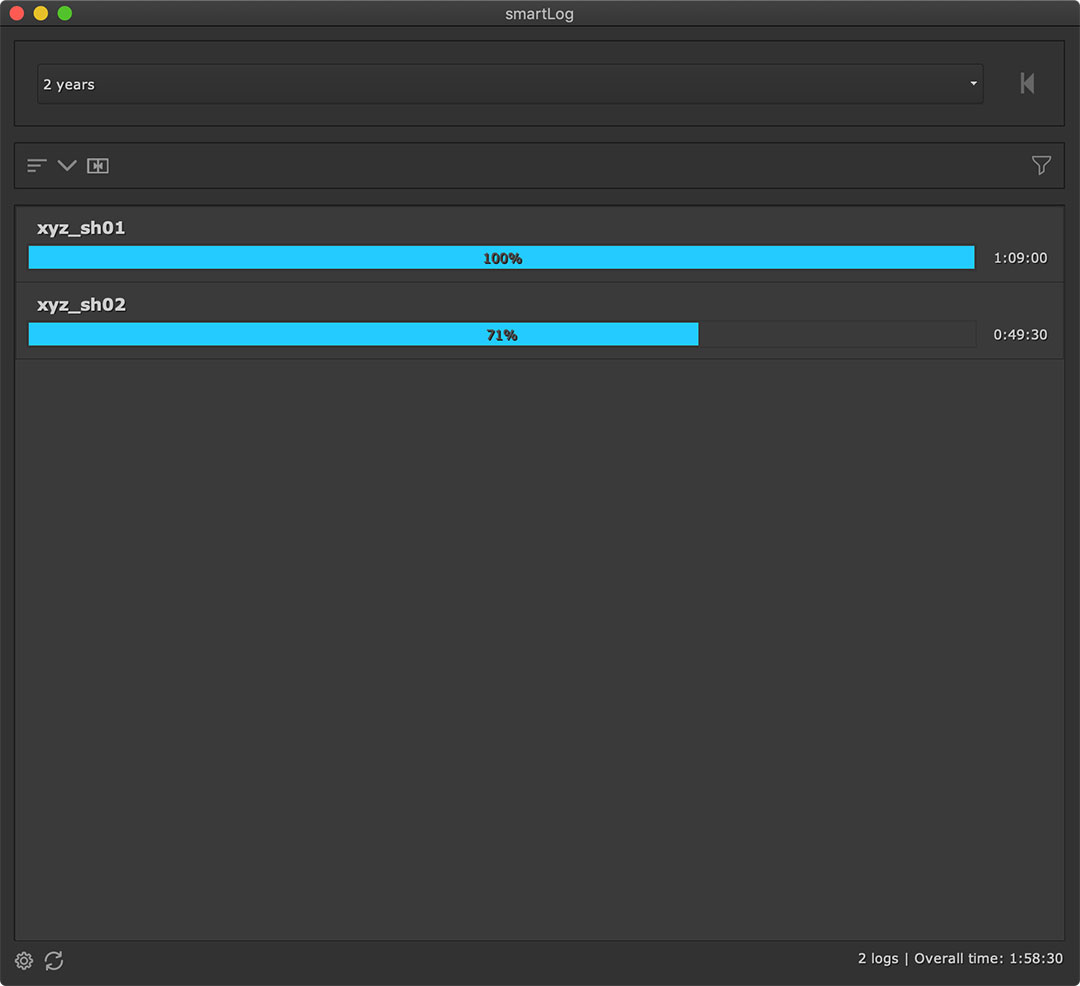This screenshot has height=986, width=1080.
Task: Click the green maximize window button
Action: tap(65, 14)
